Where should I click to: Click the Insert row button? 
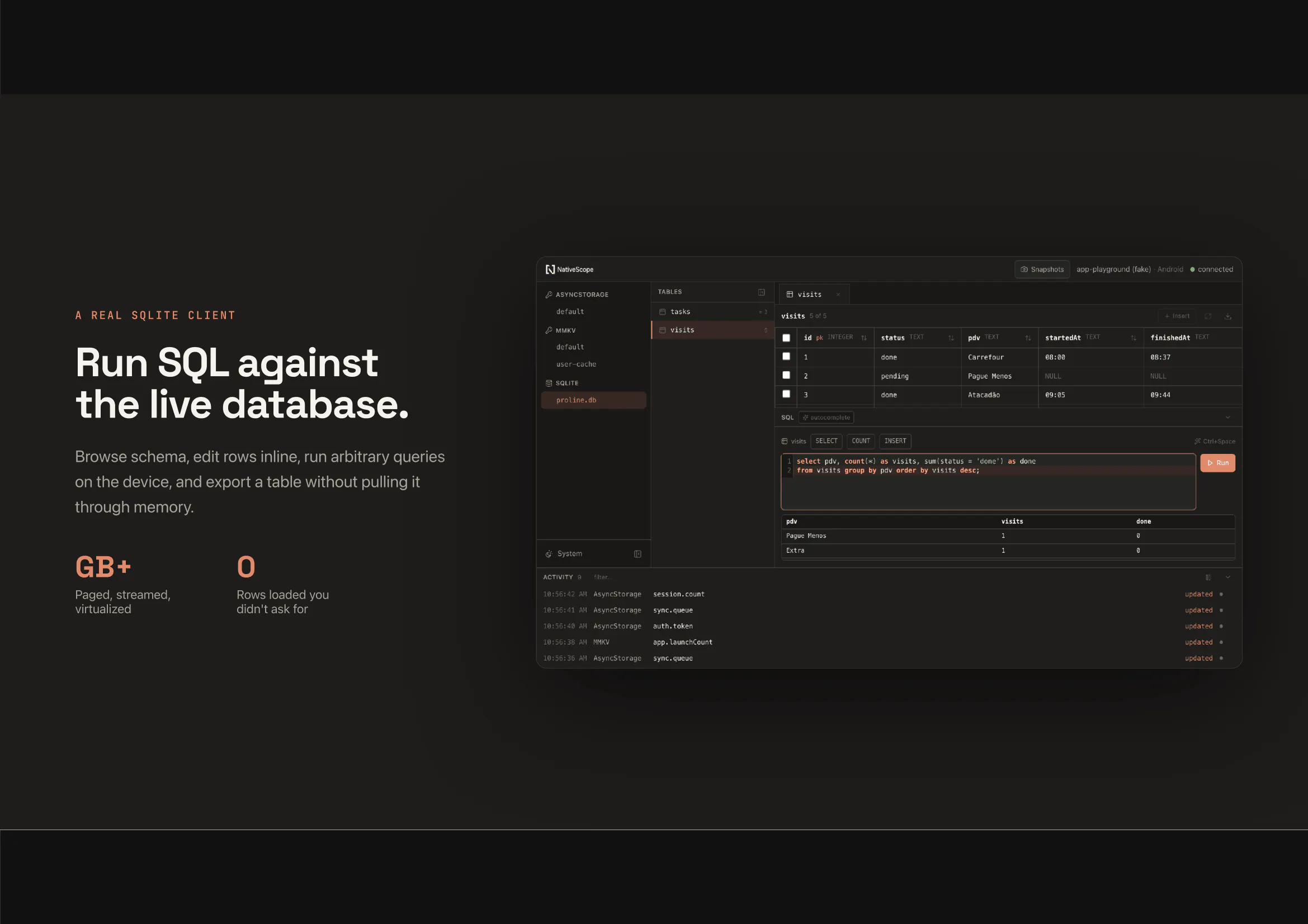point(1177,316)
